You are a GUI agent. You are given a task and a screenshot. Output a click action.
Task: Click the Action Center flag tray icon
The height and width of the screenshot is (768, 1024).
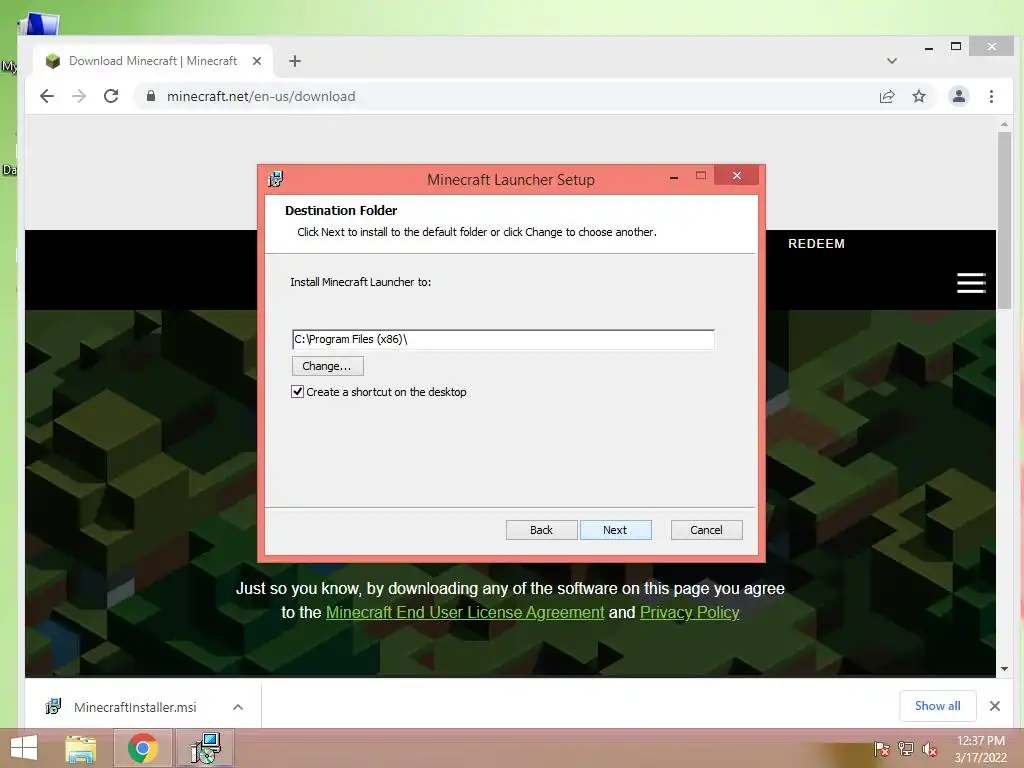pos(881,749)
